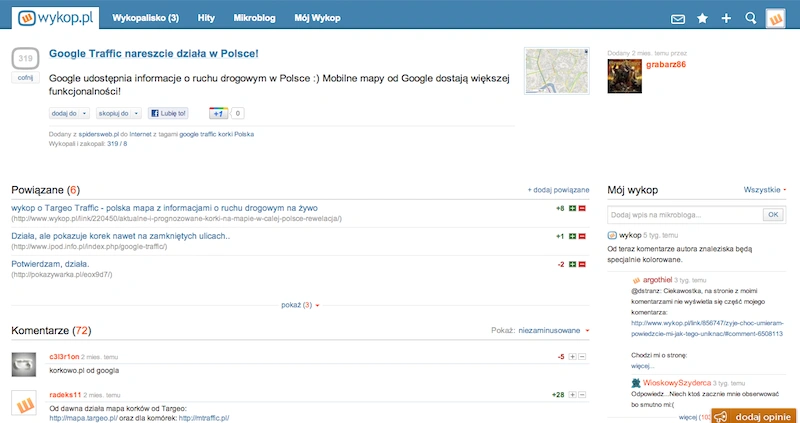Image resolution: width=800 pixels, height=423 pixels.
Task: Click '-5' score on c3l3r1on's comment
Action: tap(561, 357)
